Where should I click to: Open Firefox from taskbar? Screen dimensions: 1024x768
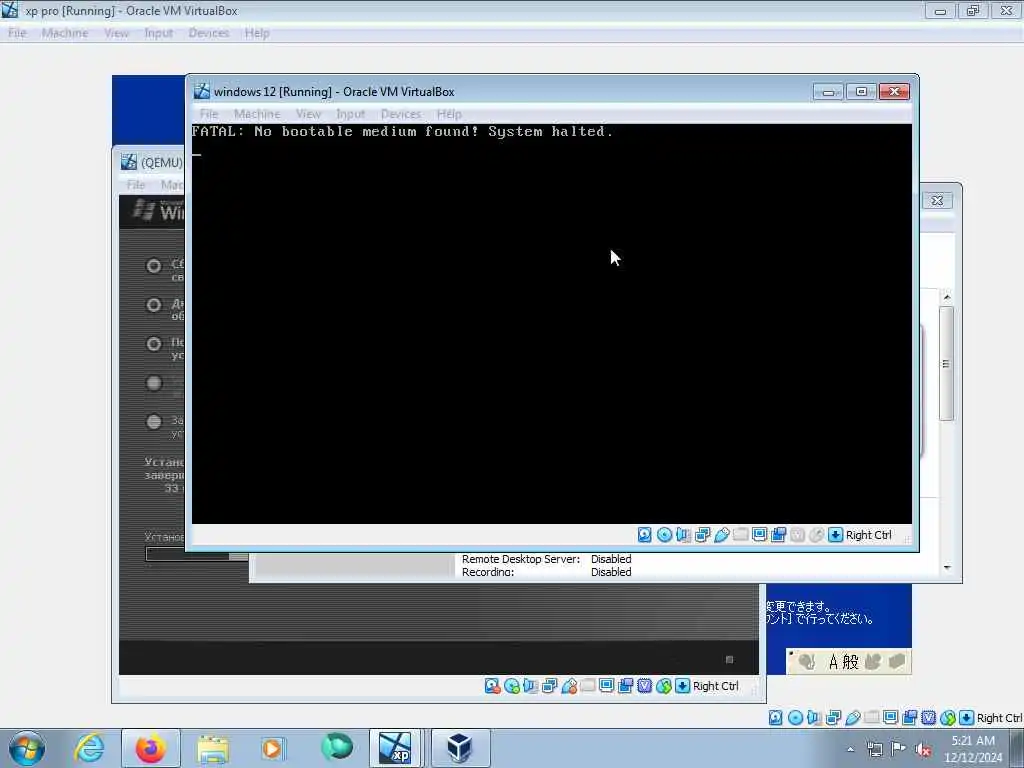(150, 748)
